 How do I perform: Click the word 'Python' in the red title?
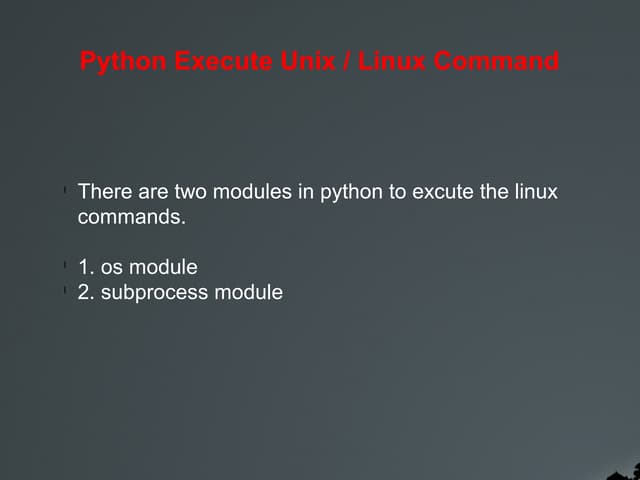pyautogui.click(x=123, y=62)
